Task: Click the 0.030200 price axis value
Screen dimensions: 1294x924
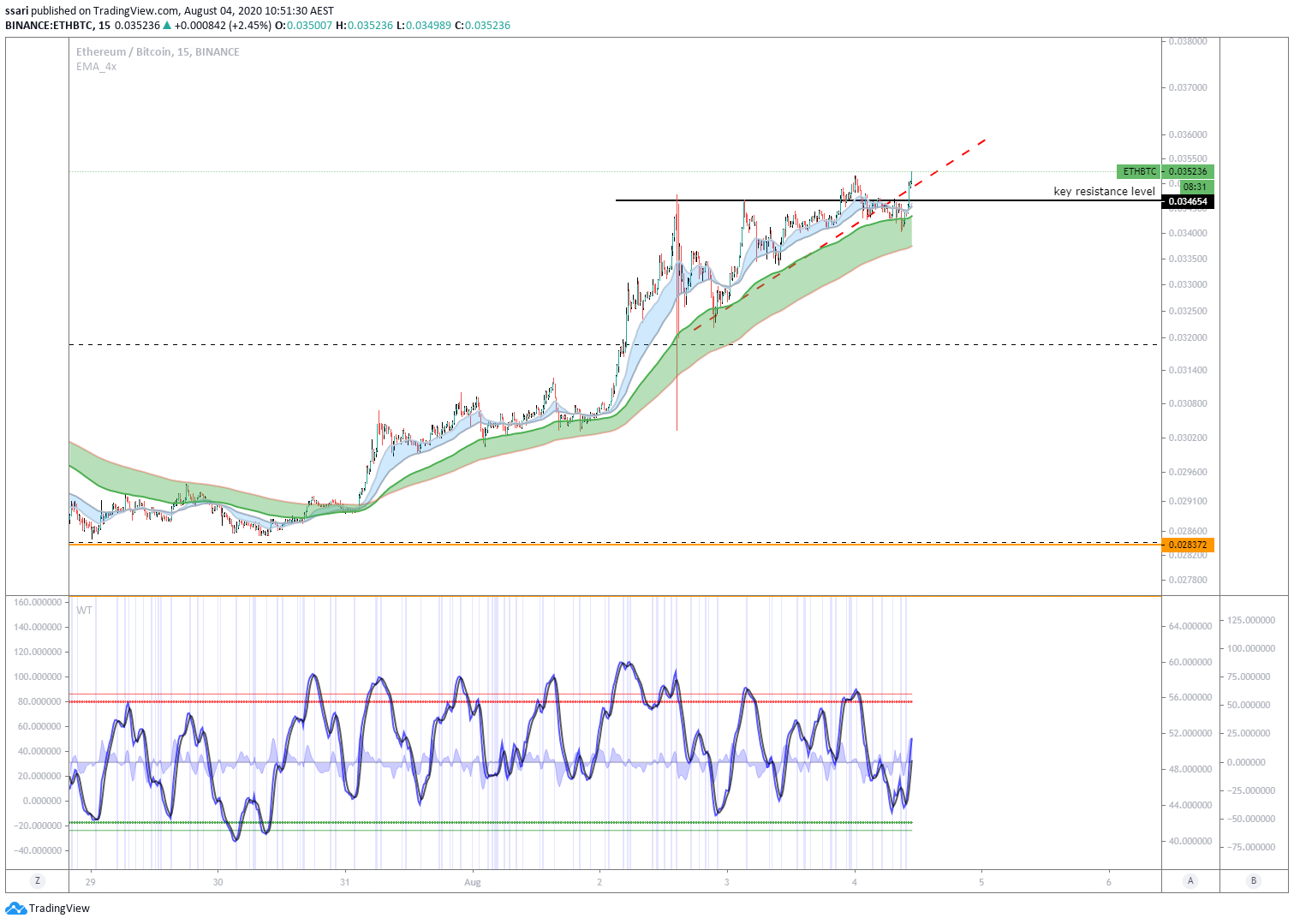Action: [1188, 438]
